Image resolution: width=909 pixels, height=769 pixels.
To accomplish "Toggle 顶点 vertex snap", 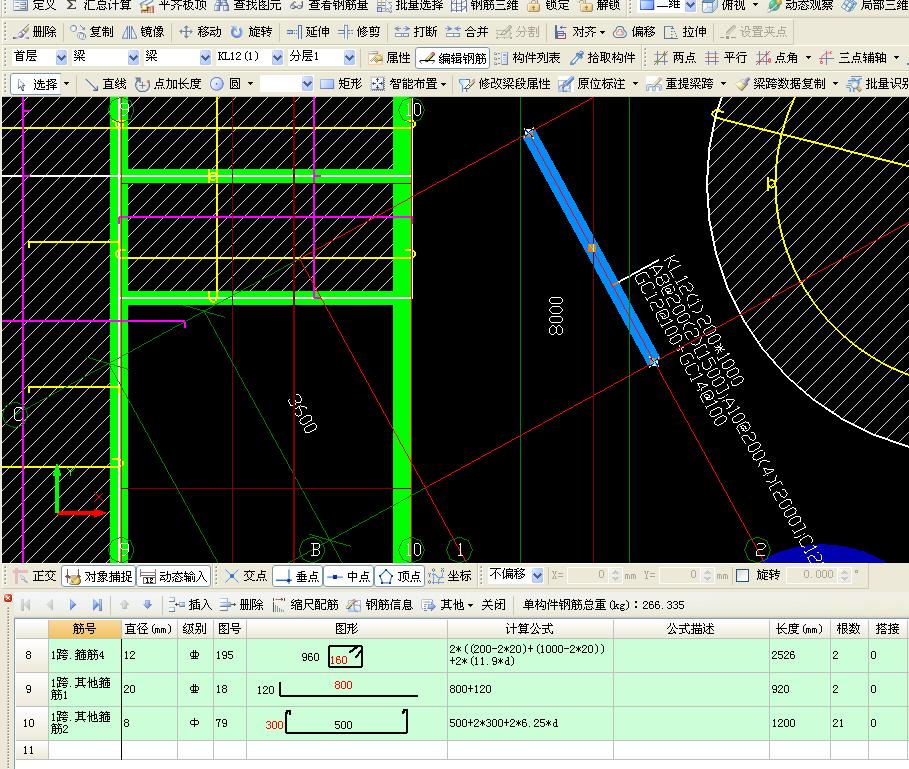I will coord(399,576).
